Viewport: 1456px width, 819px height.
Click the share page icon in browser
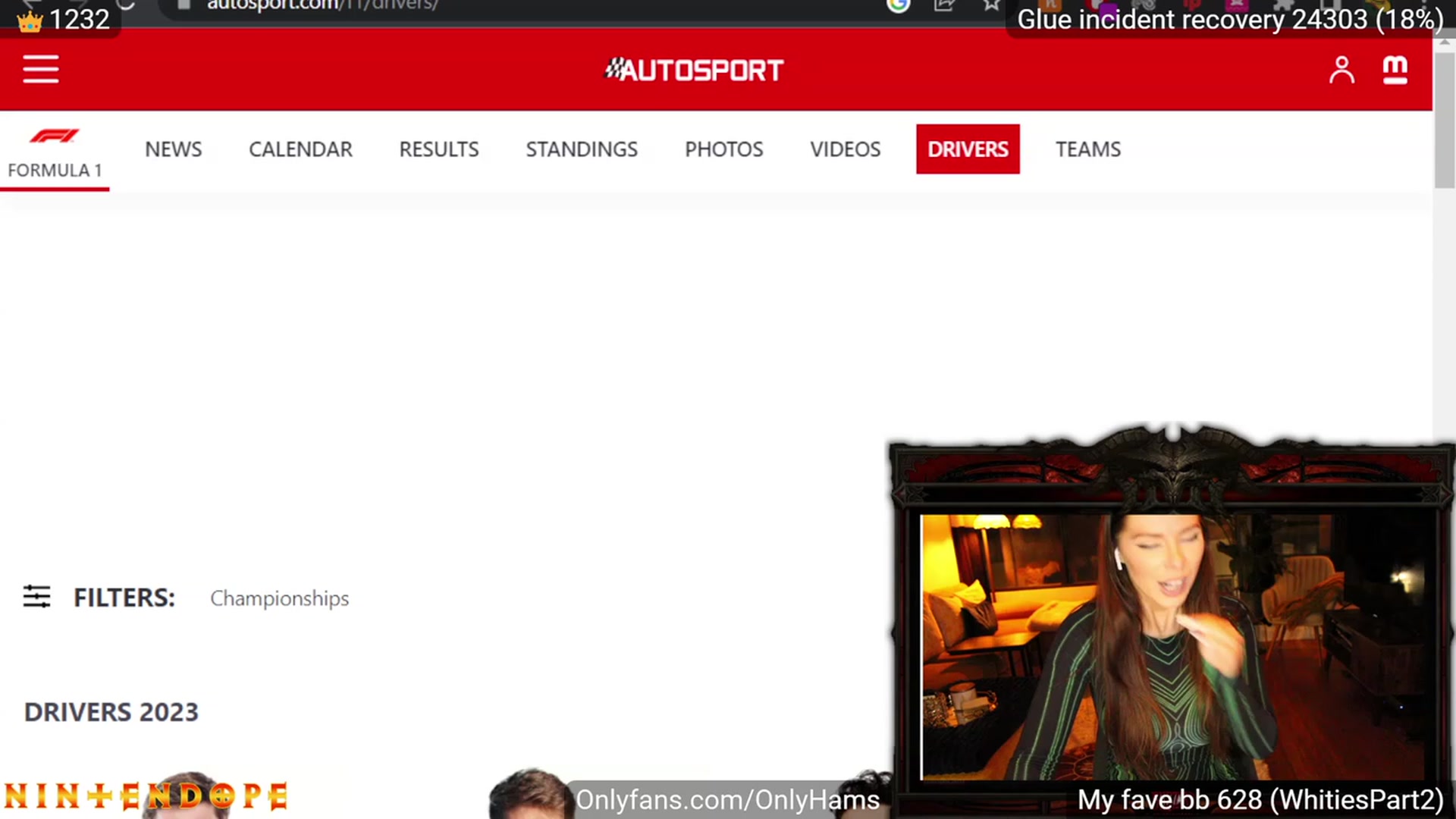[944, 6]
